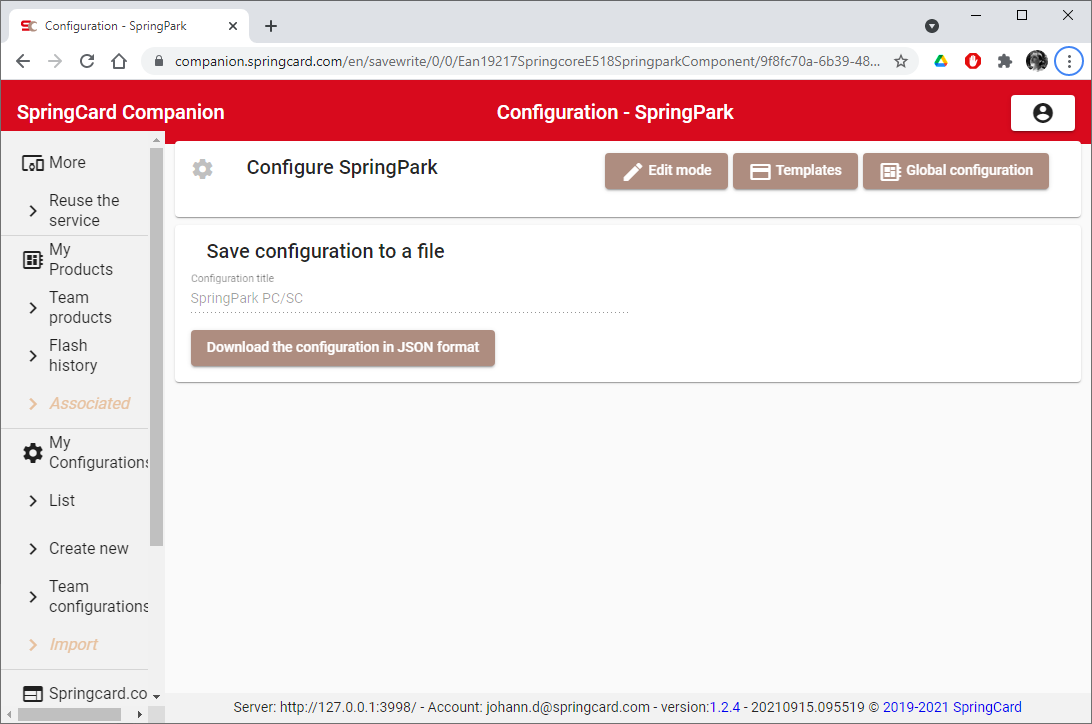Click the red ad blocker extension icon
Image resolution: width=1092 pixels, height=724 pixels.
[x=973, y=60]
